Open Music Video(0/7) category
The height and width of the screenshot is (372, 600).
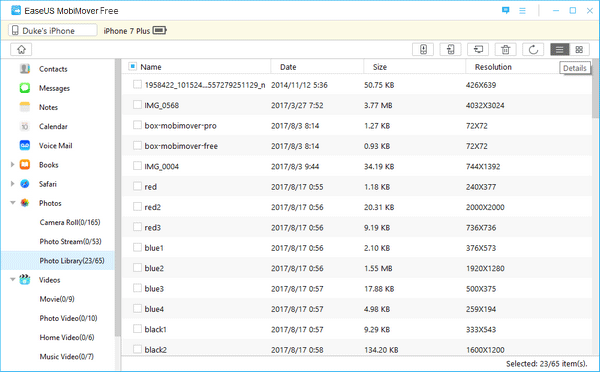(x=67, y=356)
